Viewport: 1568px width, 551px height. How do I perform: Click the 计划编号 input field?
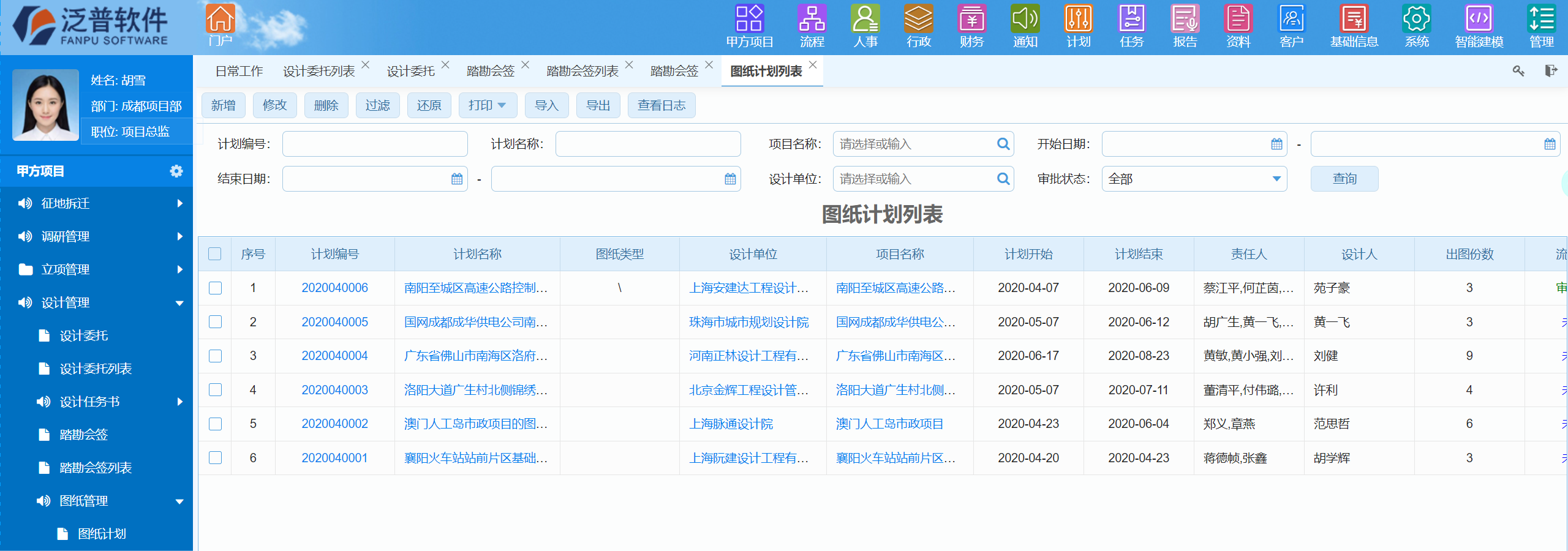(x=375, y=144)
